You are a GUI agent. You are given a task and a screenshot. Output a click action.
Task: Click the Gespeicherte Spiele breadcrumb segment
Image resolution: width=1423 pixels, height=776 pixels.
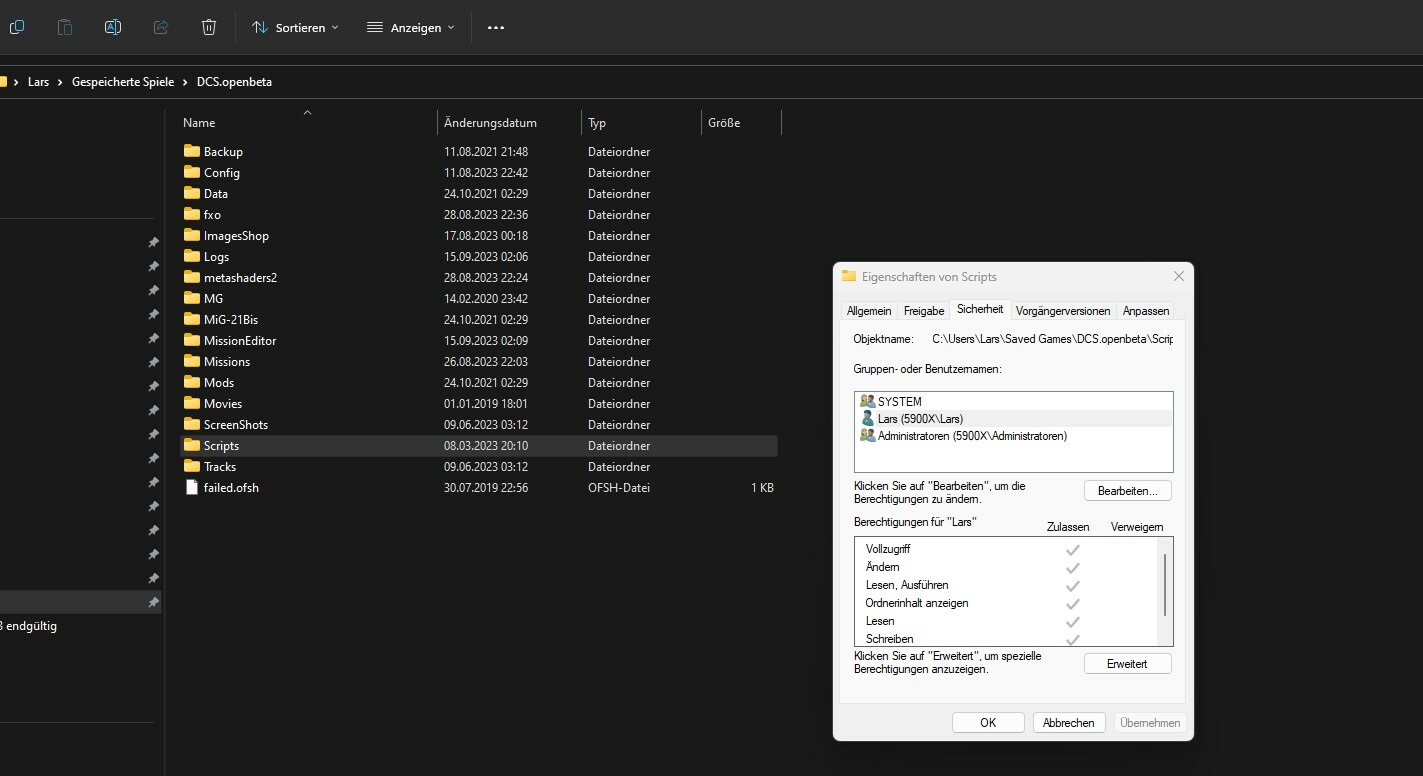coord(123,82)
